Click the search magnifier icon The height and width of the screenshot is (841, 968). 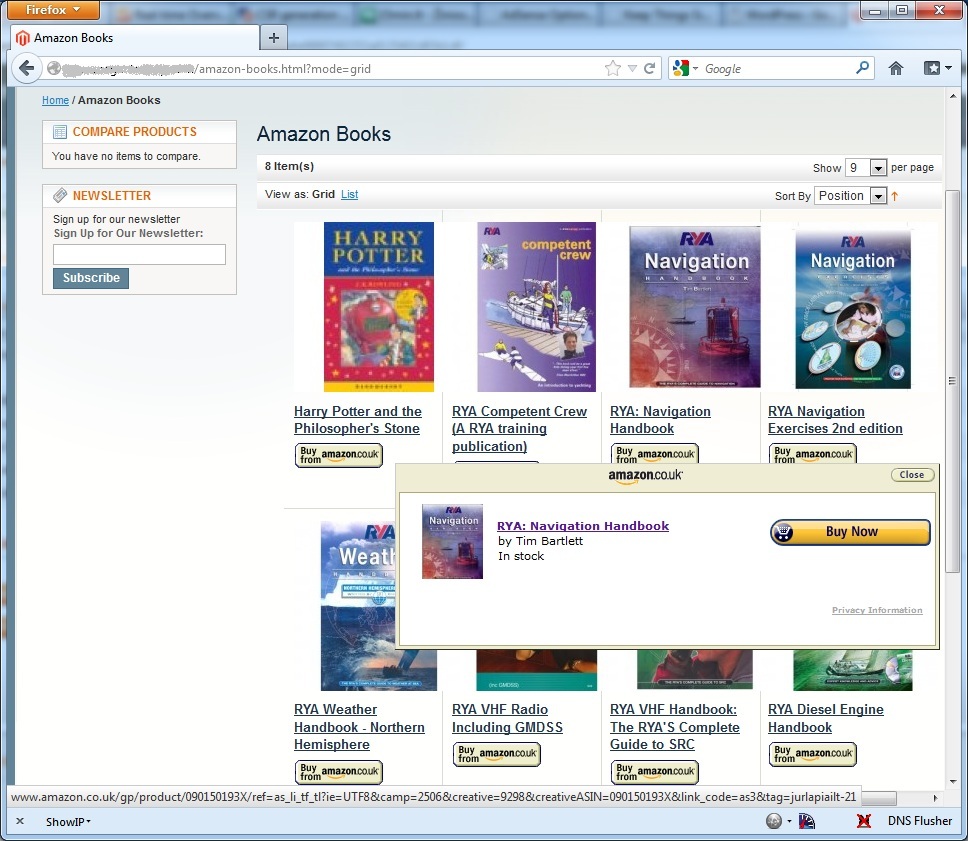[862, 68]
